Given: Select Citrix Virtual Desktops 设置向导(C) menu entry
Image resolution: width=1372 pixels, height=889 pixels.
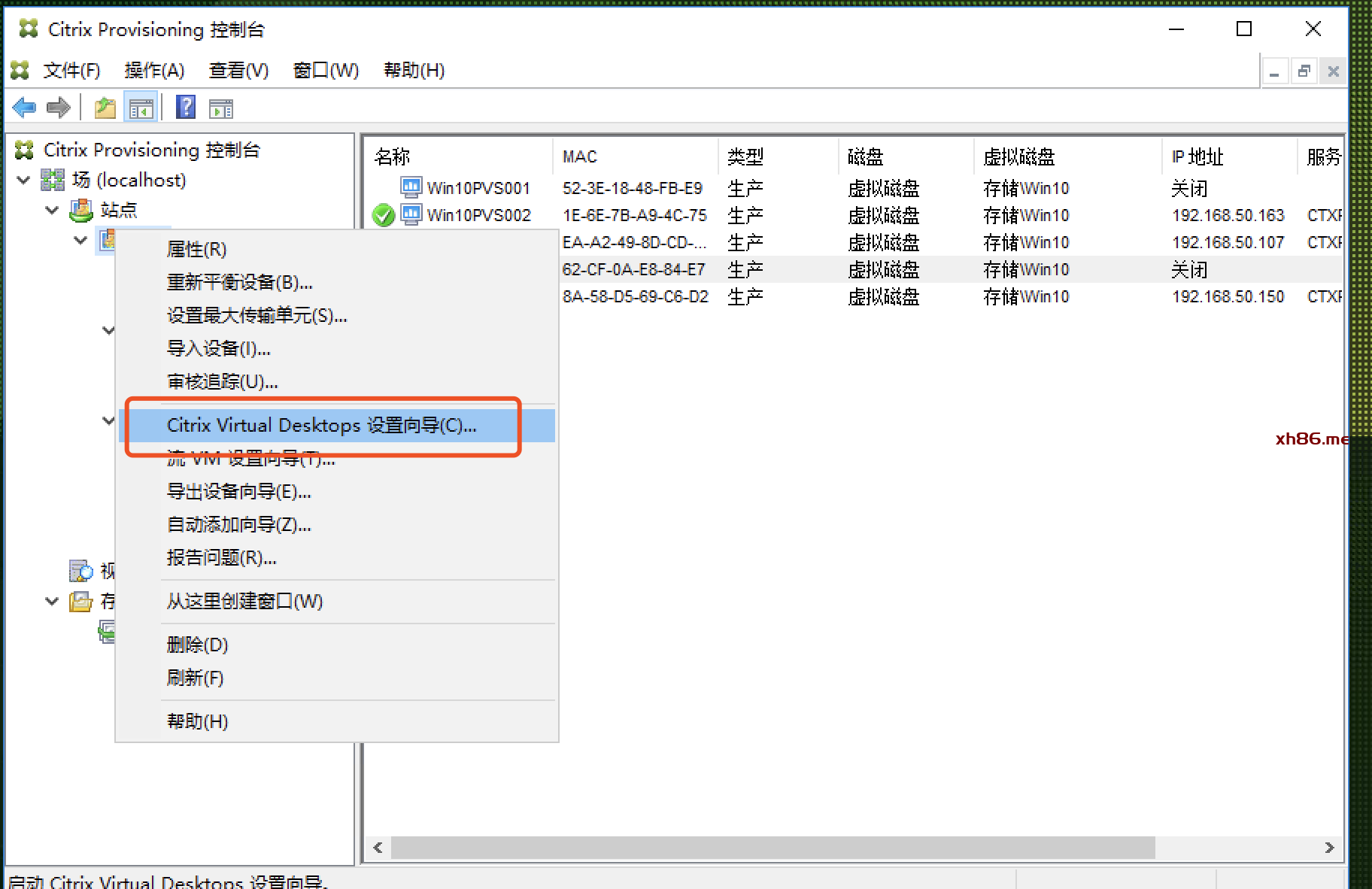Looking at the screenshot, I should point(321,426).
